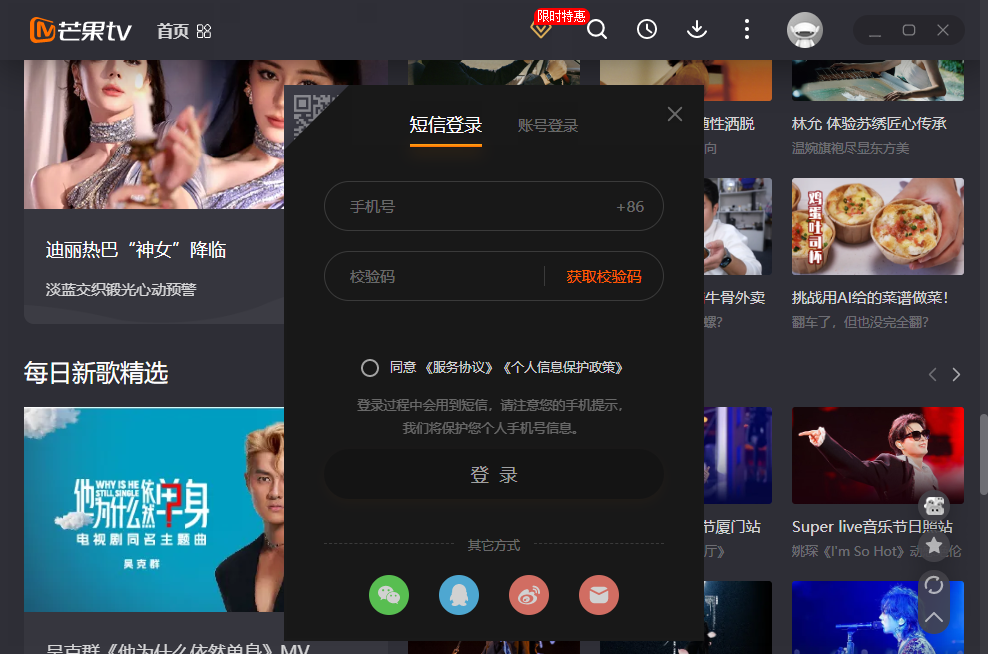Viewport: 988px width, 654px height.
Task: Log in with Weibo icon
Action: [x=529, y=595]
